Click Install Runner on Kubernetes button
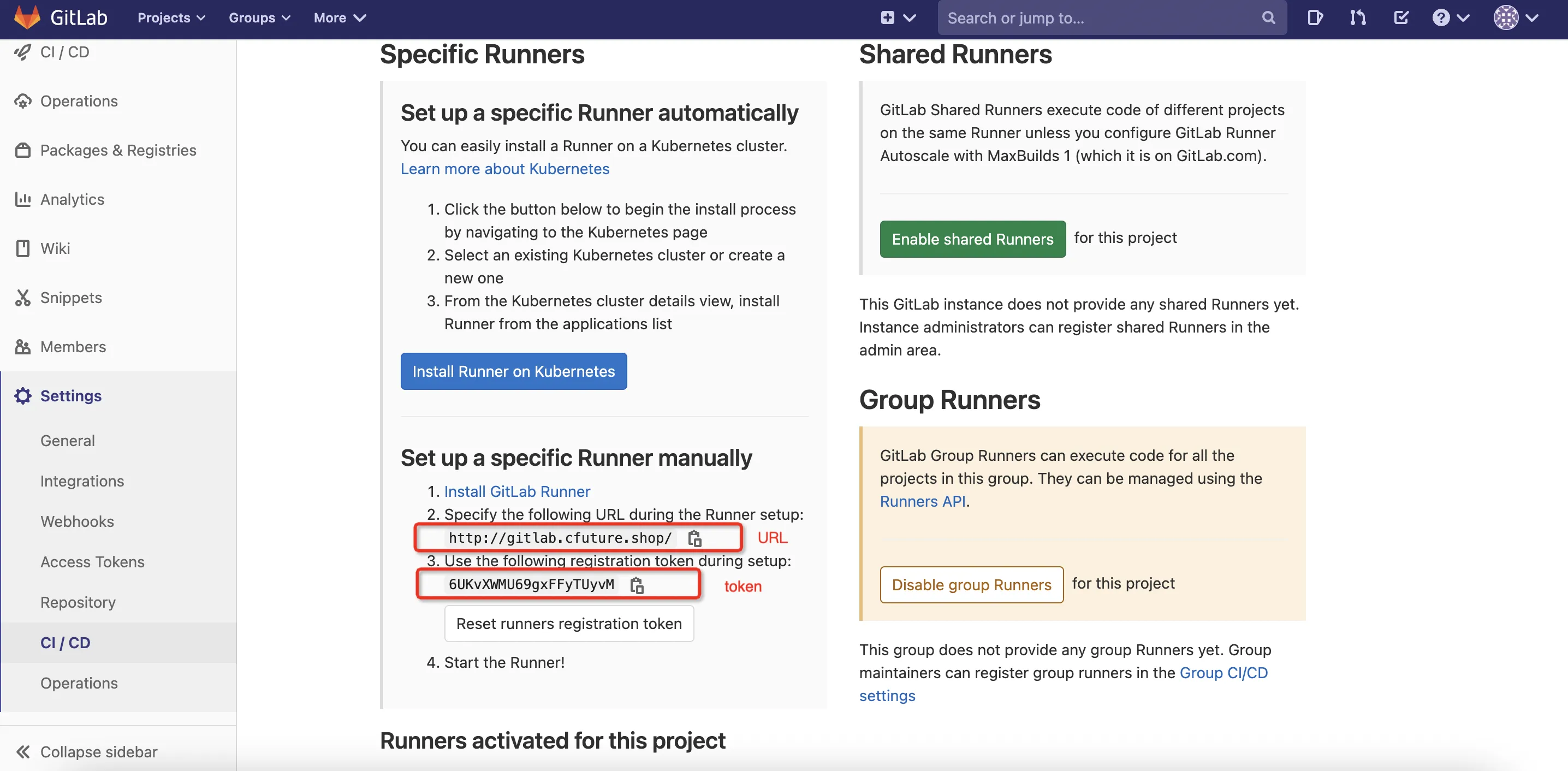 [513, 371]
